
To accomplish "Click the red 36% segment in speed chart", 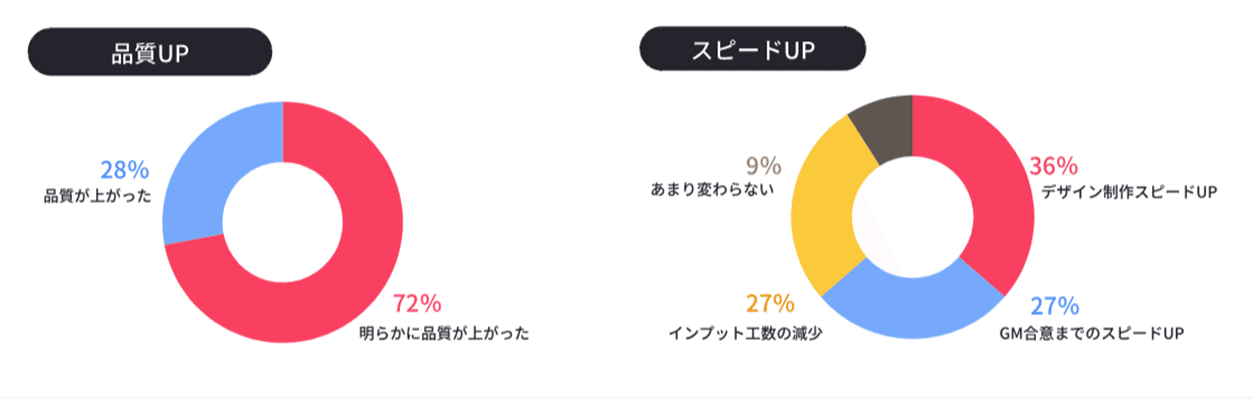I will coord(990,200).
